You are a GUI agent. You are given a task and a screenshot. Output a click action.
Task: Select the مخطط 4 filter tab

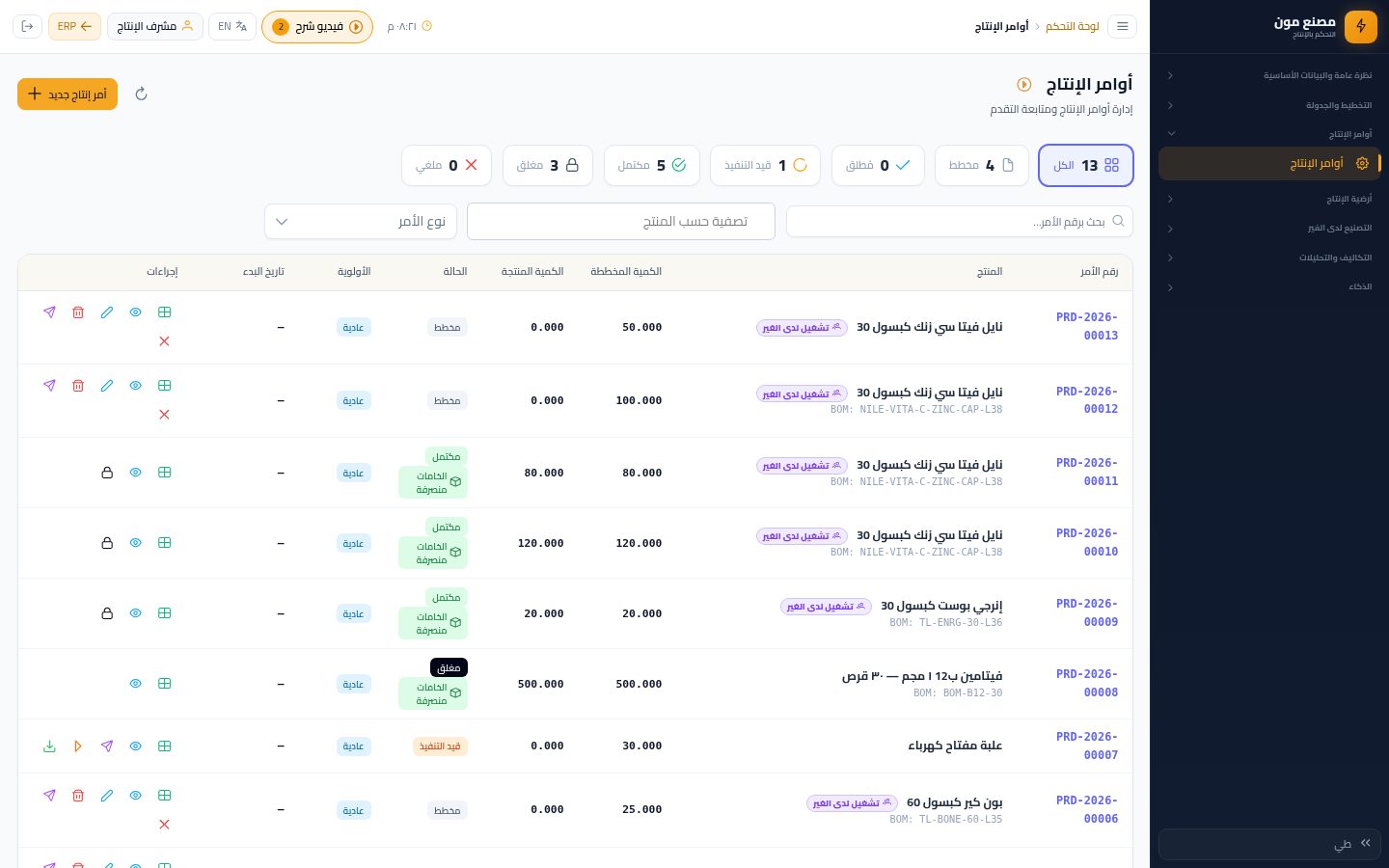(982, 165)
